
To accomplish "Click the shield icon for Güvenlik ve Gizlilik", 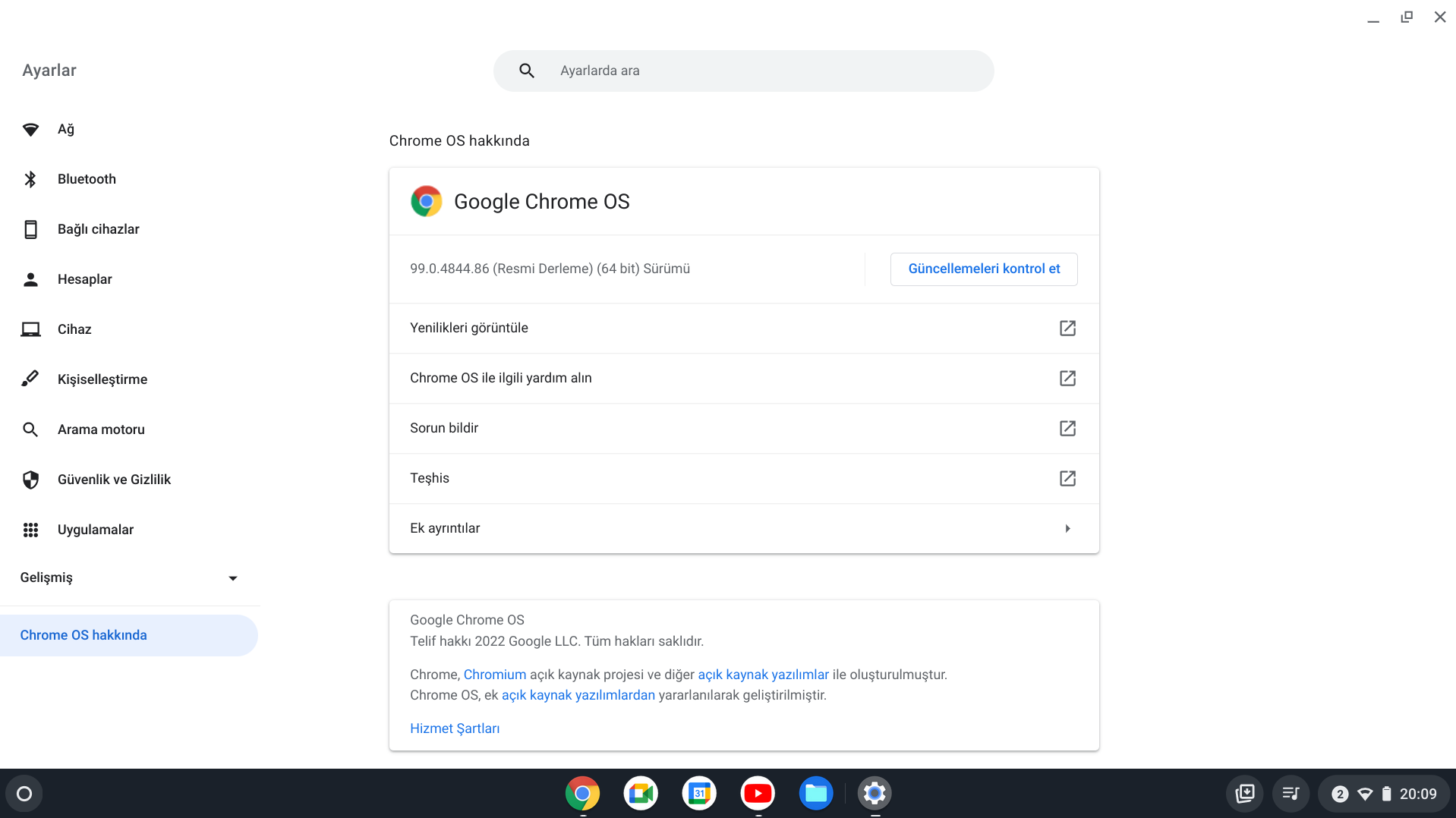I will (x=30, y=480).
